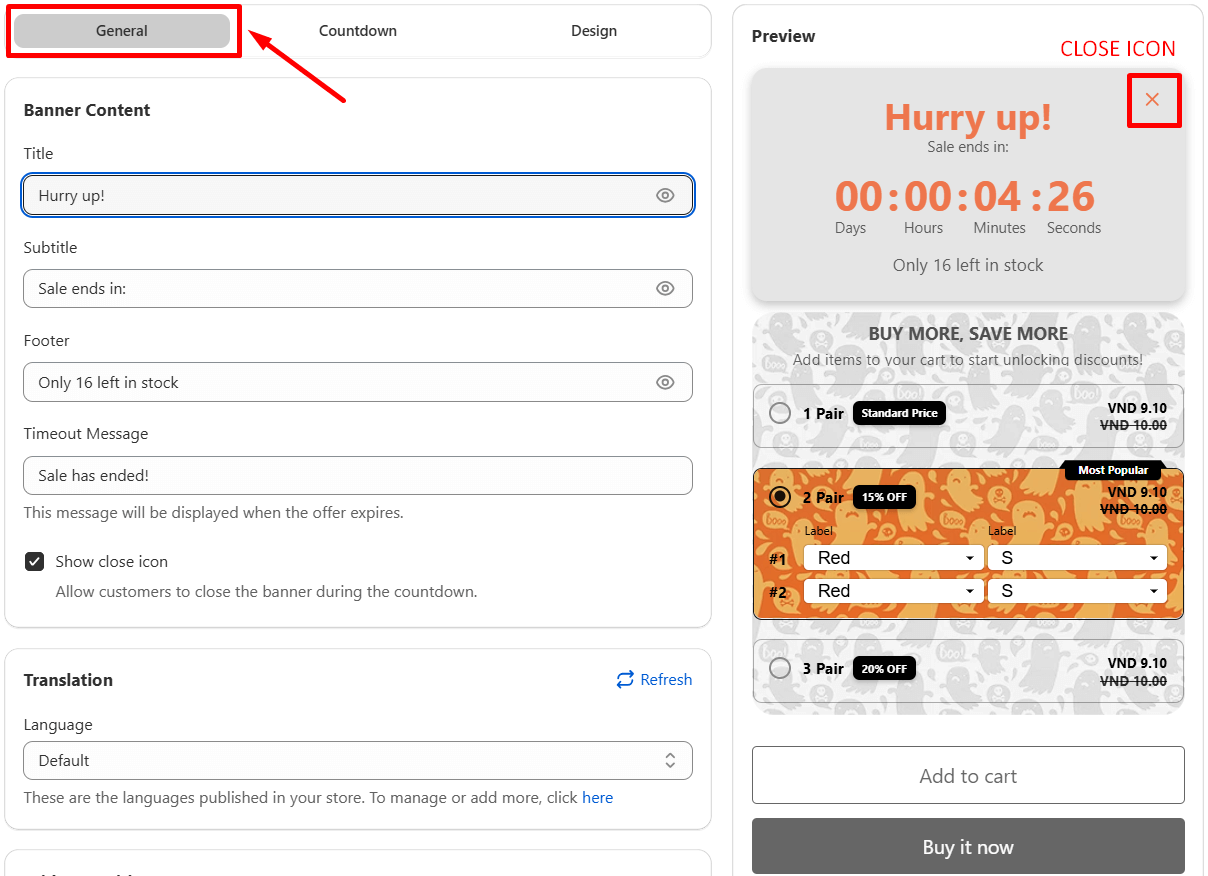Close the countdown banner using the X icon
The height and width of the screenshot is (876, 1208).
1154,100
